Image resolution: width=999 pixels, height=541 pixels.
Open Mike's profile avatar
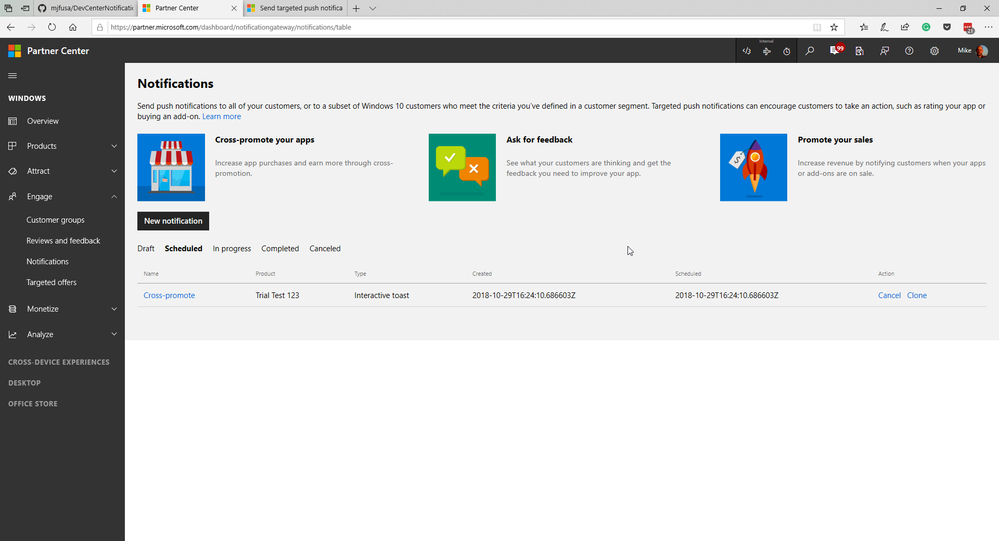pos(982,51)
